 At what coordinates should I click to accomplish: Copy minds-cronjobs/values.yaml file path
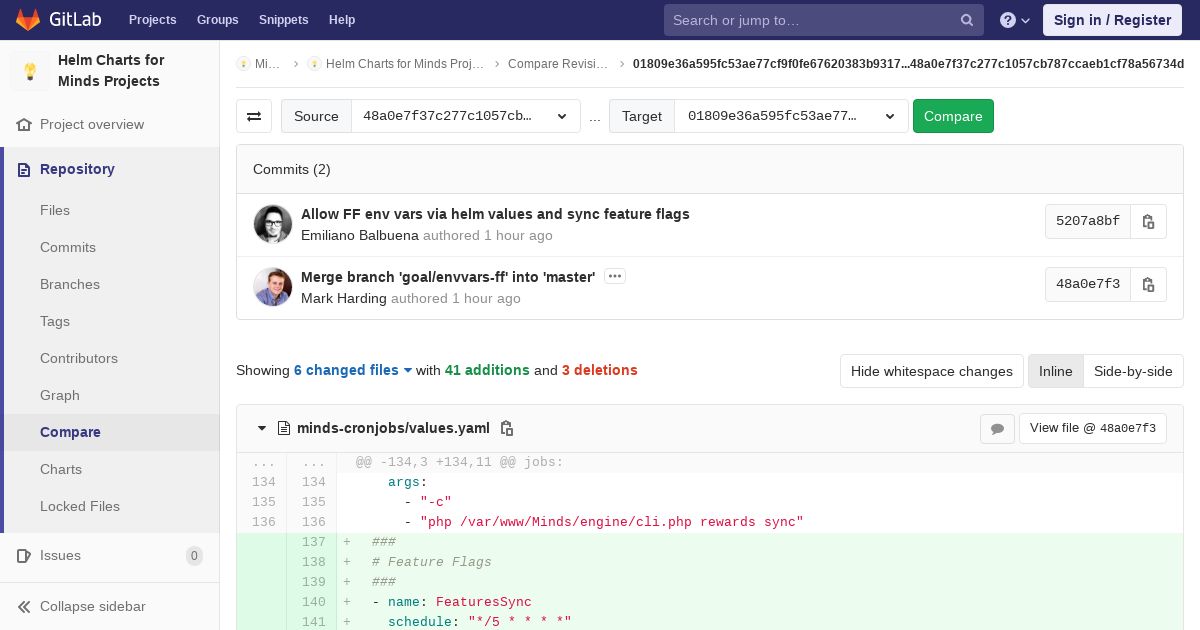507,428
